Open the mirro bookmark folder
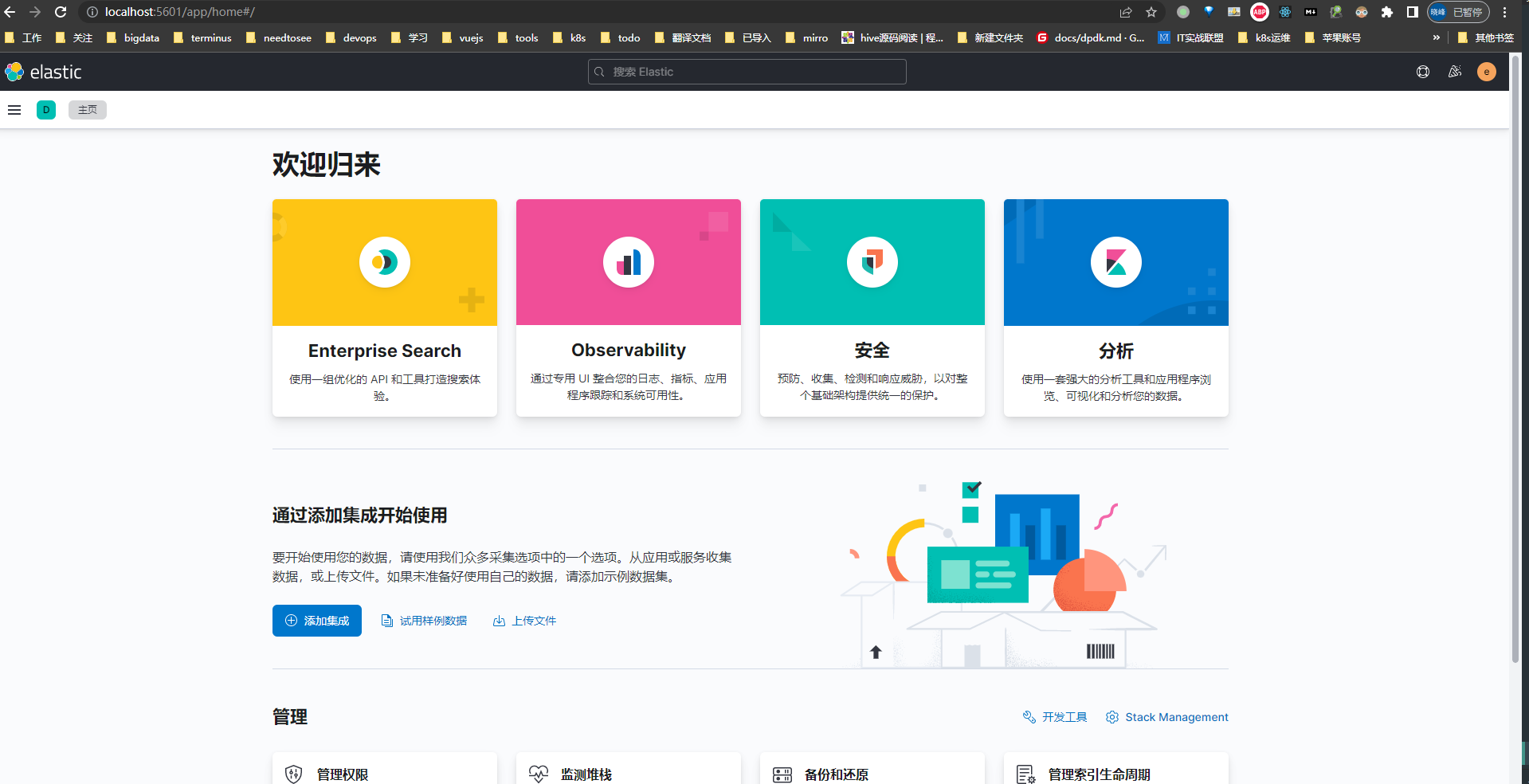Screen dimensions: 1529x784 pyautogui.click(x=806, y=37)
